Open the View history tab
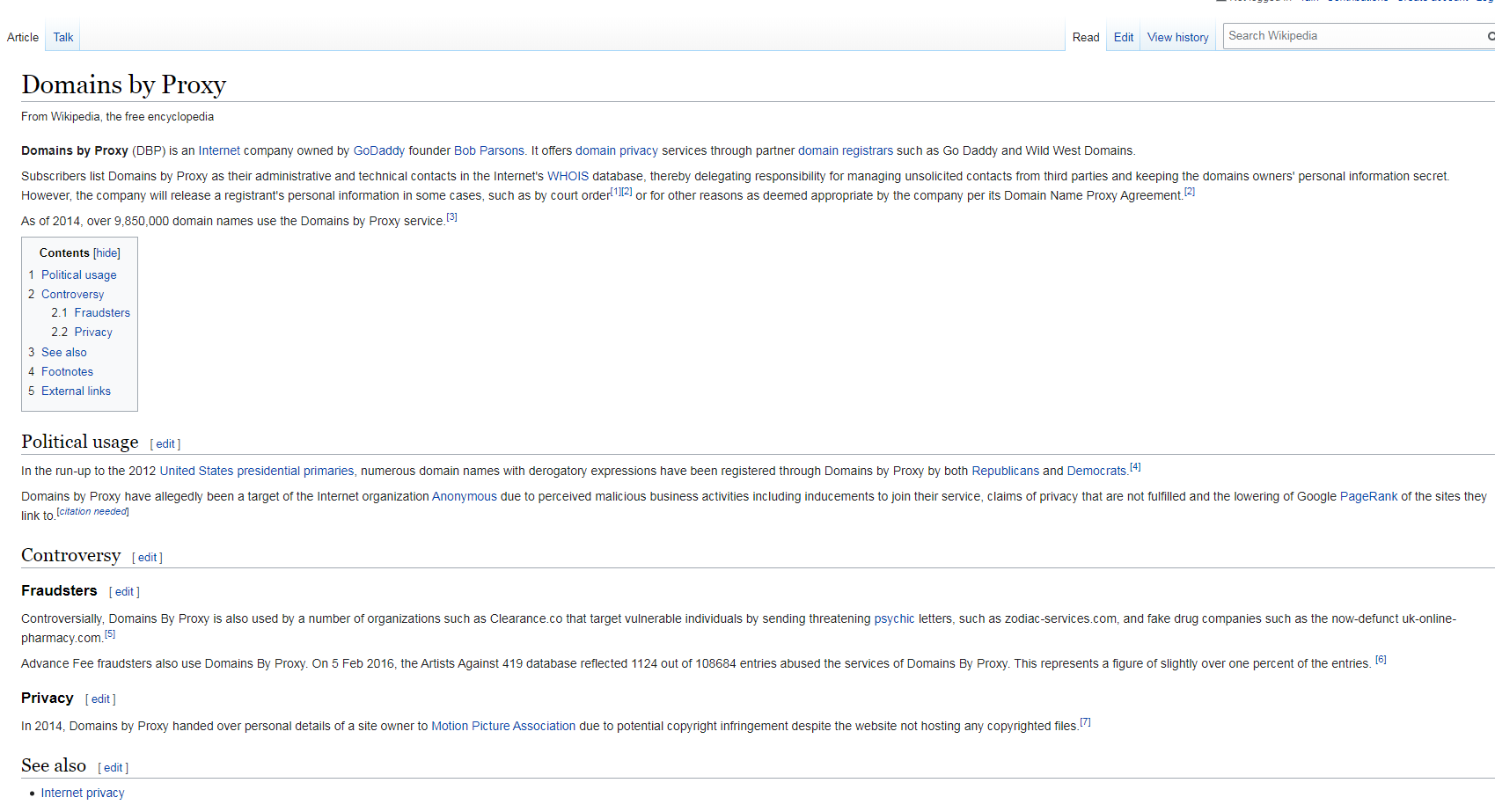The height and width of the screenshot is (812, 1495). (x=1178, y=37)
